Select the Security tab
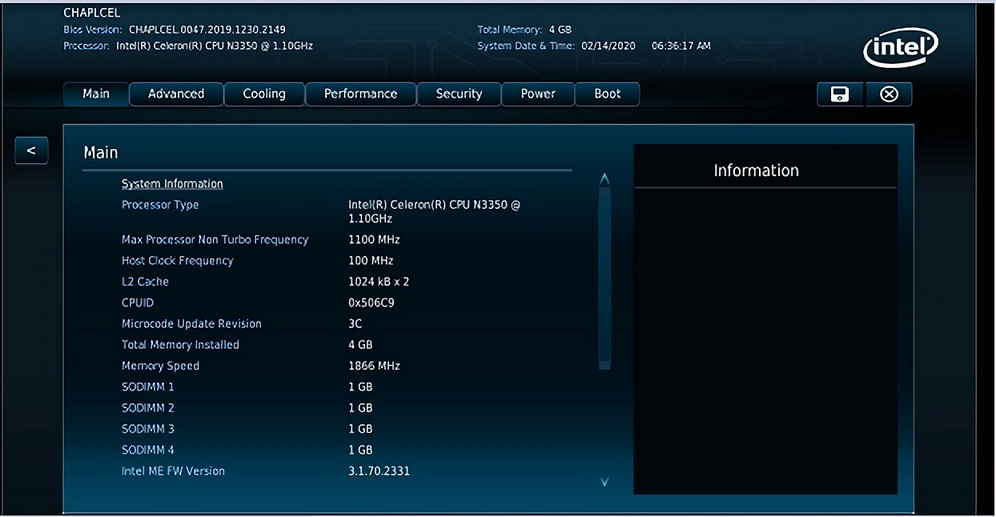The width and height of the screenshot is (996, 517). [x=459, y=94]
